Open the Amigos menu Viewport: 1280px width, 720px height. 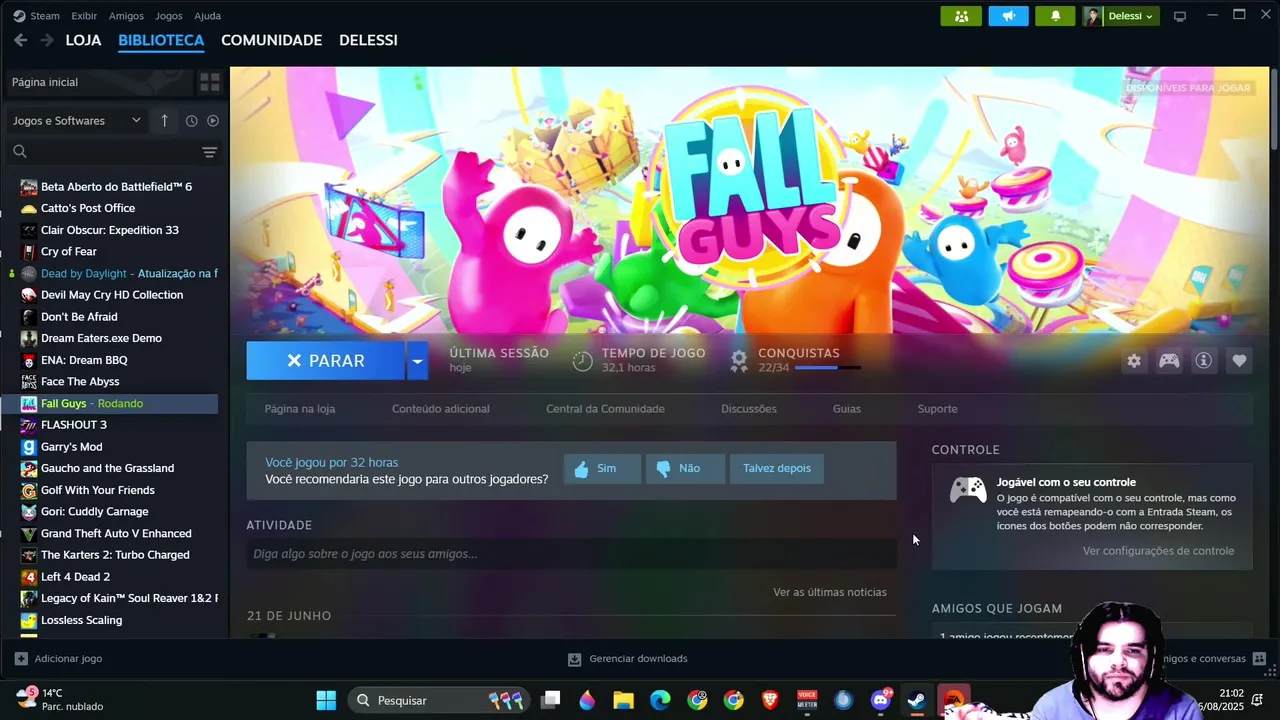click(126, 16)
